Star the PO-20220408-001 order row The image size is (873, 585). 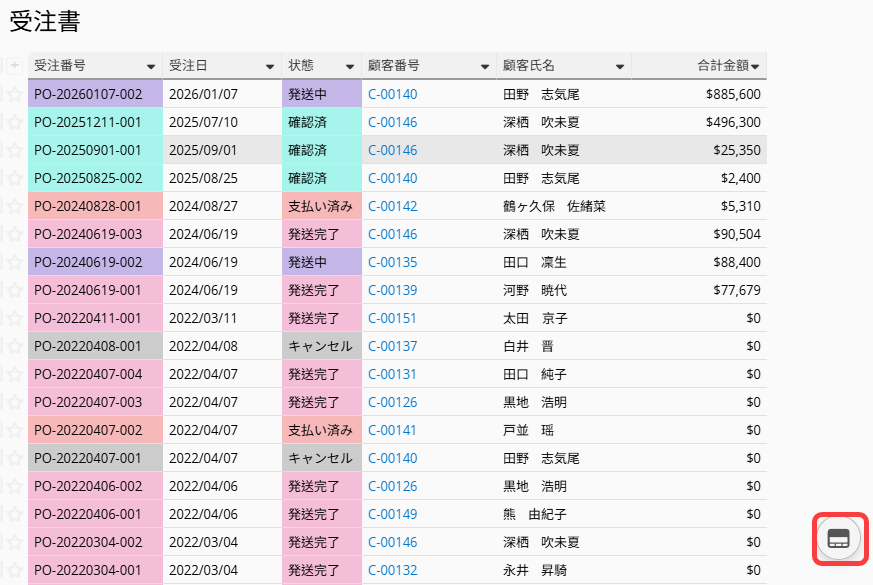tap(14, 346)
